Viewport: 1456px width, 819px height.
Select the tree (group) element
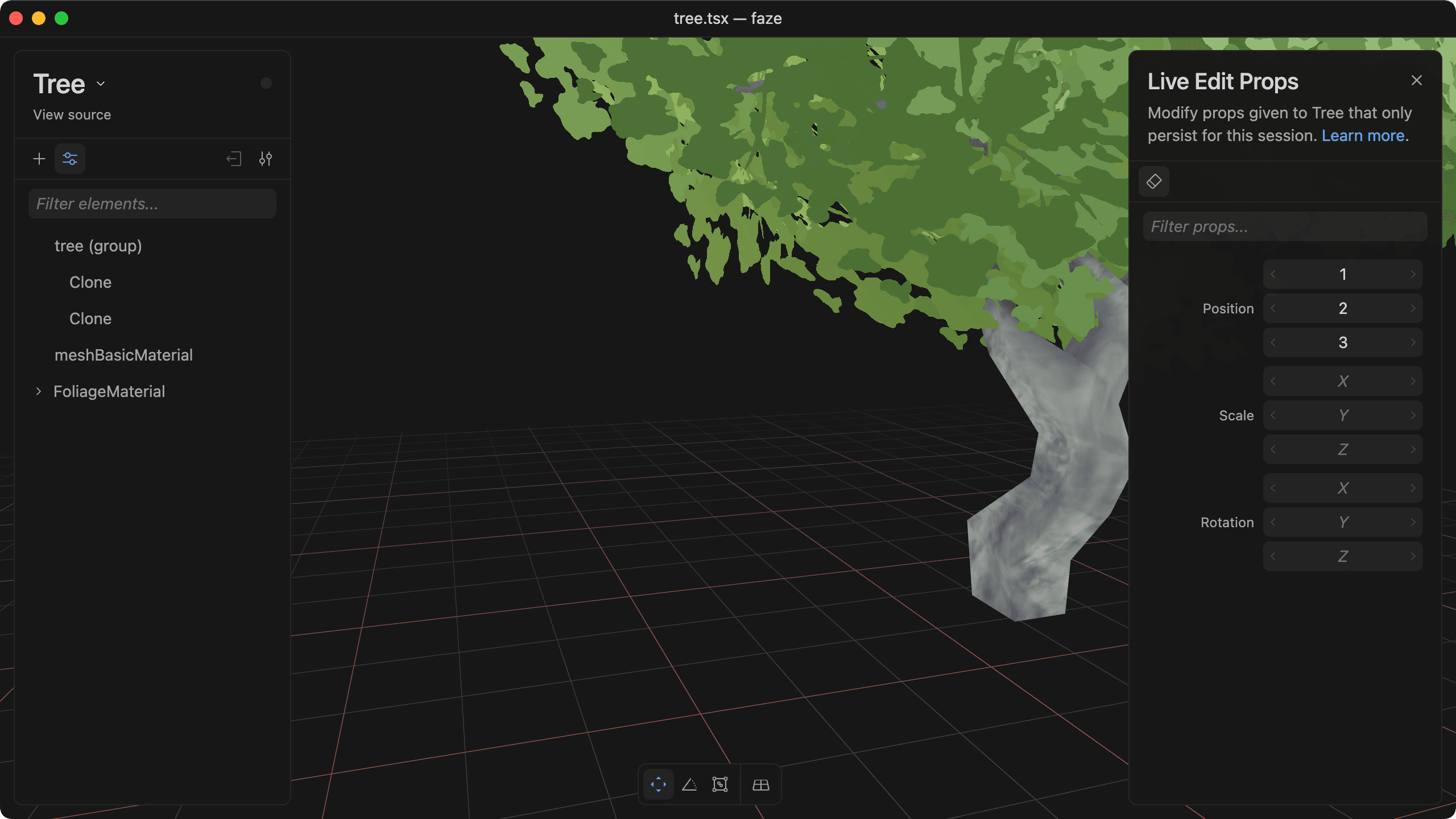(x=98, y=246)
